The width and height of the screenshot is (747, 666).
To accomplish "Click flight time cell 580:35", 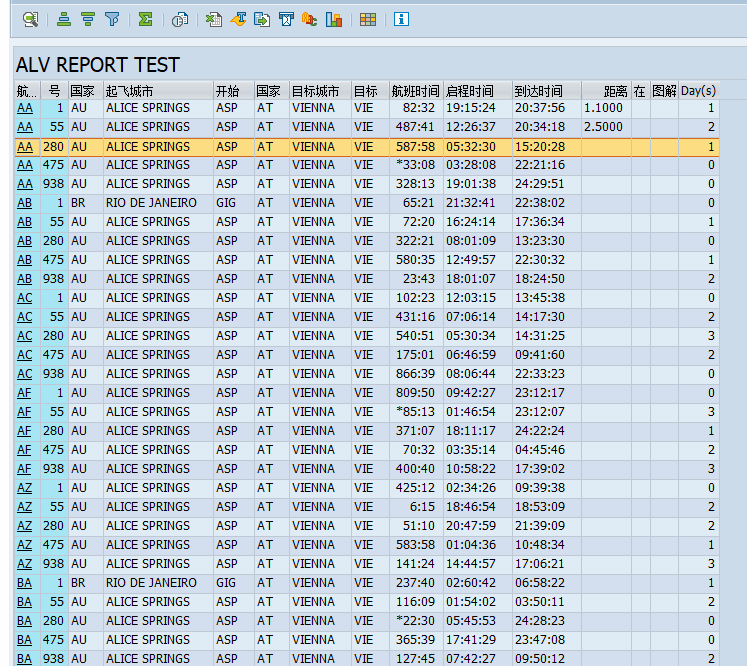I will pyautogui.click(x=415, y=260).
